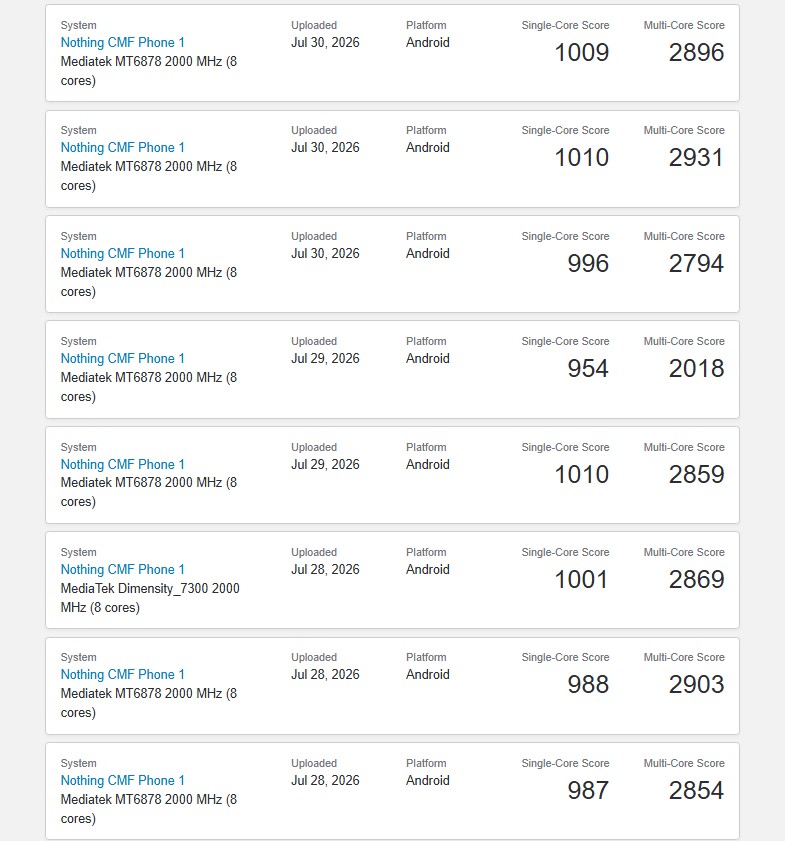Click the 2018 multi-core score value
This screenshot has height=841, width=785.
click(696, 368)
